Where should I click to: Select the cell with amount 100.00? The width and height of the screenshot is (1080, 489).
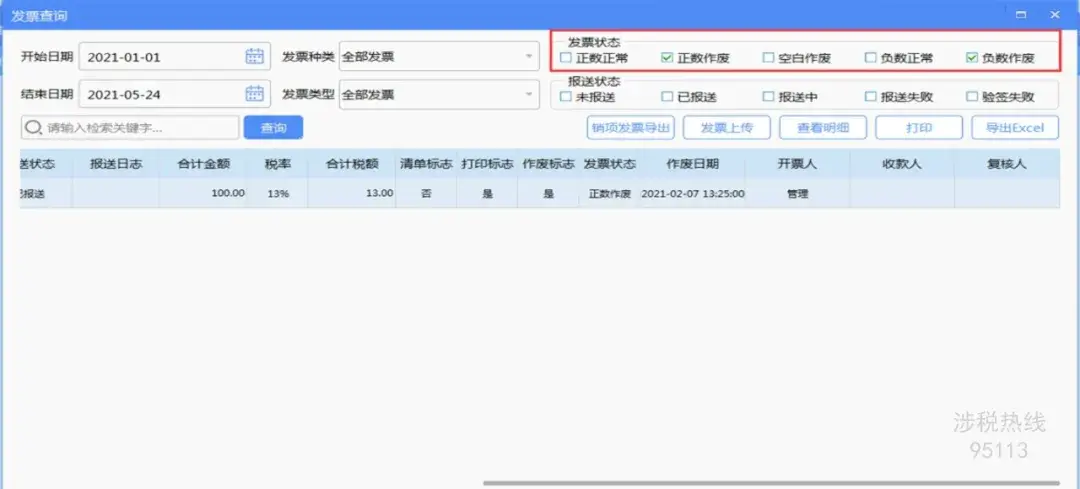pyautogui.click(x=203, y=194)
